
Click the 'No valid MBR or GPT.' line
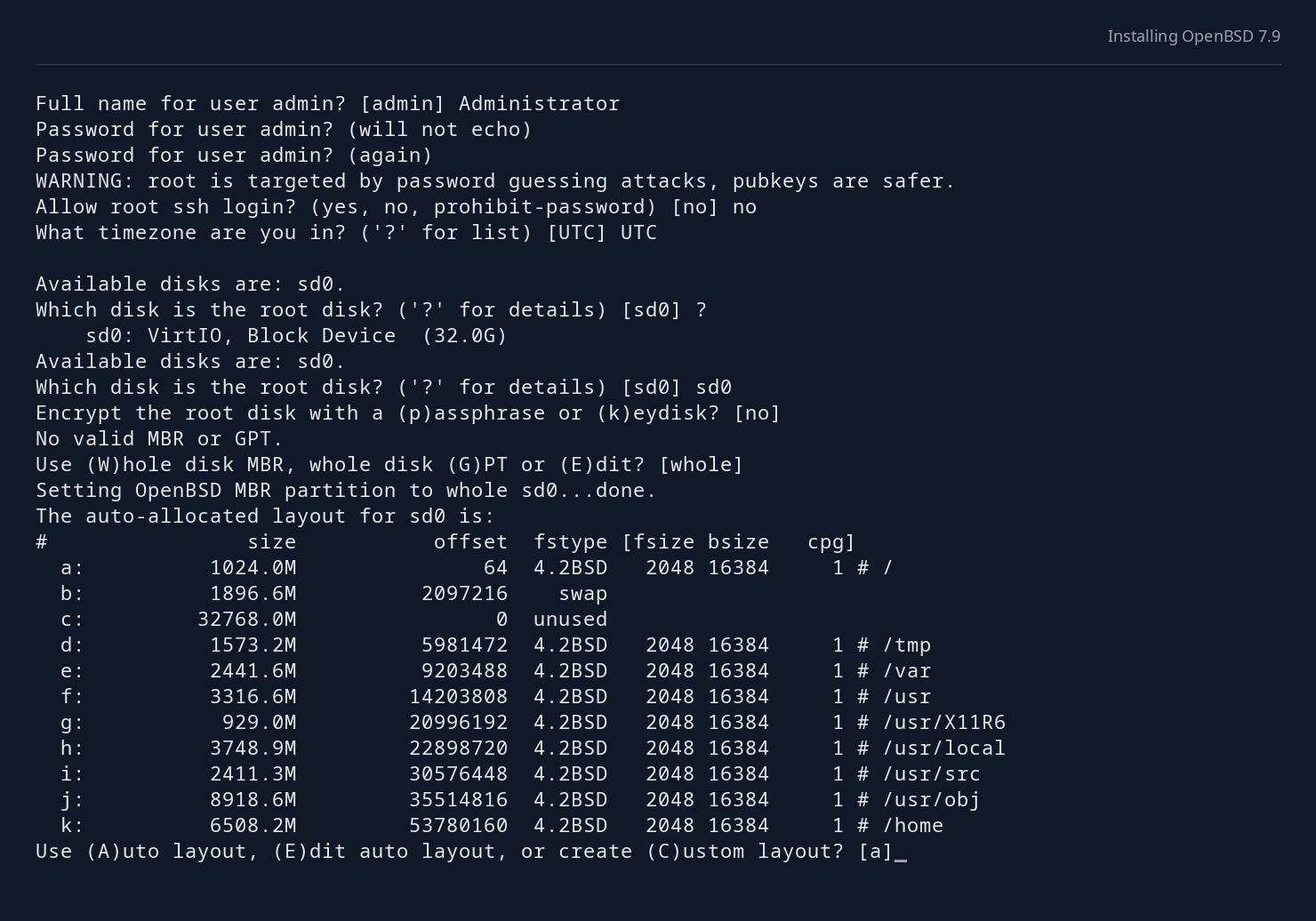click(x=159, y=438)
